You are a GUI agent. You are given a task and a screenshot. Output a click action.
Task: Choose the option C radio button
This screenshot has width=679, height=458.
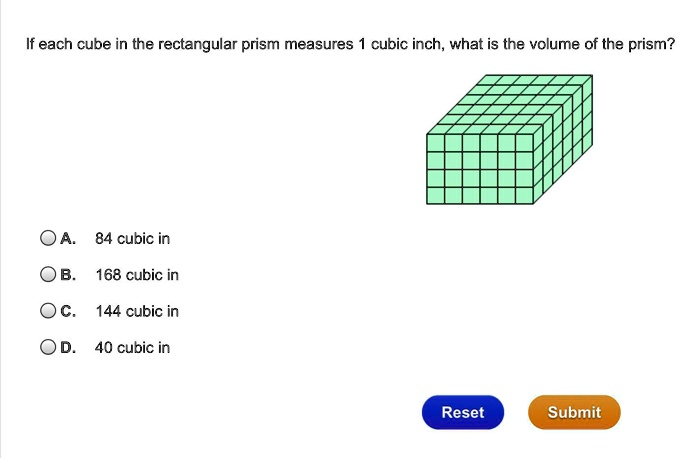pos(48,311)
